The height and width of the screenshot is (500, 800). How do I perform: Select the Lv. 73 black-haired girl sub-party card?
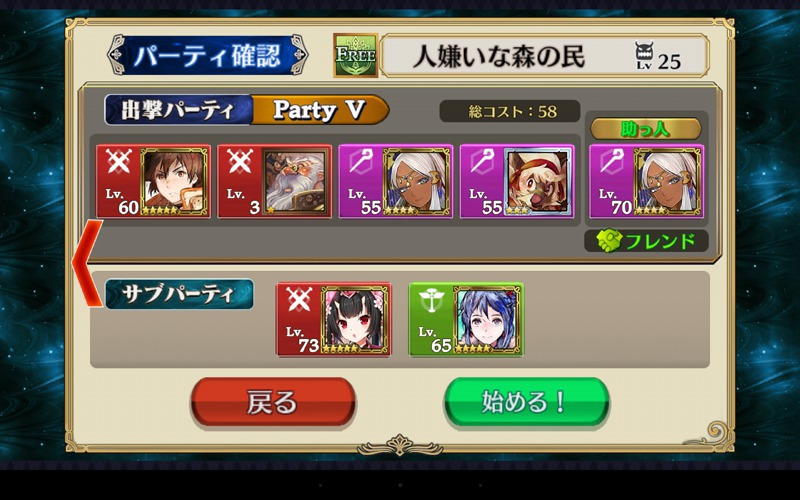click(x=334, y=319)
